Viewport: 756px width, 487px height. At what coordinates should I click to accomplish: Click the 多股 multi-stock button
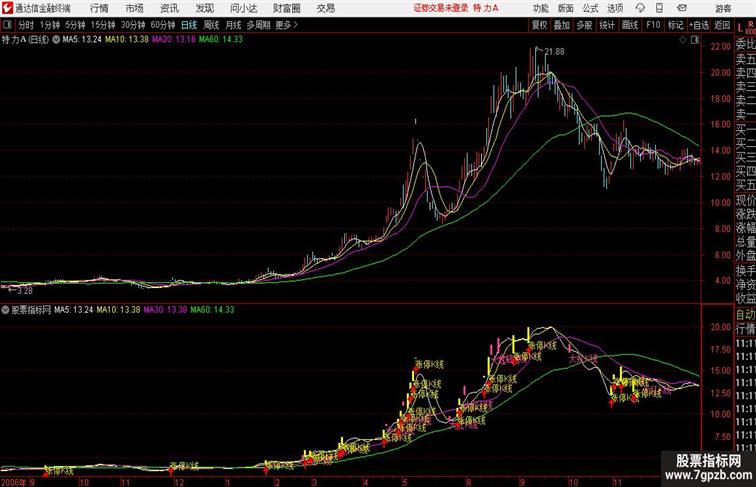(x=584, y=25)
